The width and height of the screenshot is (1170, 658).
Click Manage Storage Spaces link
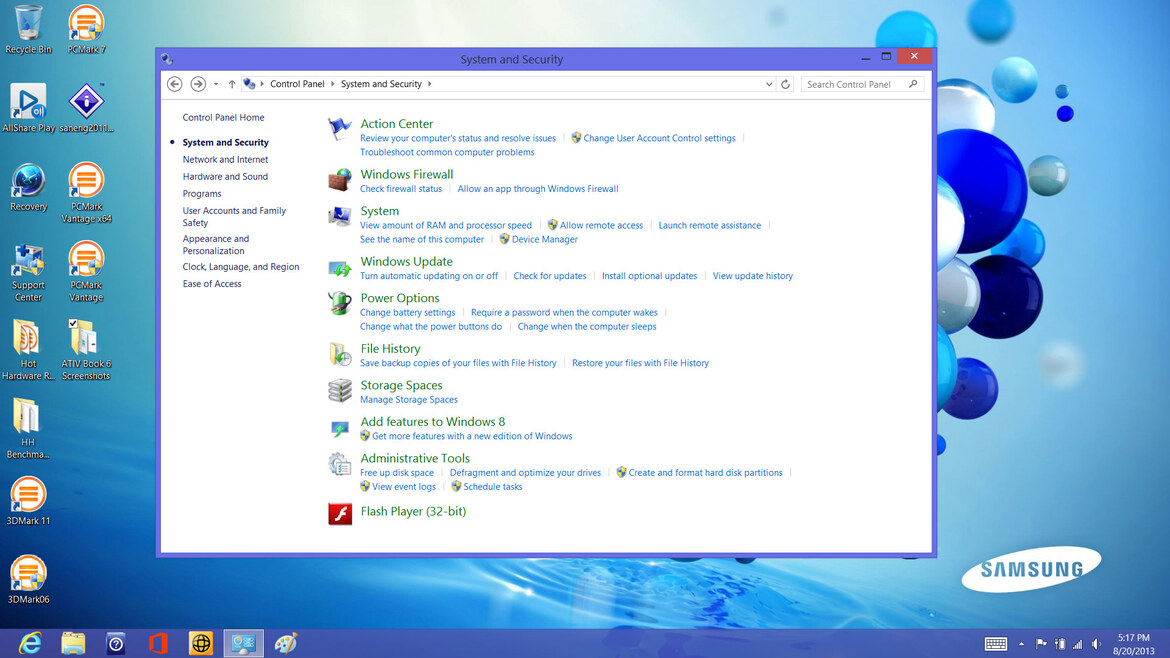[x=409, y=400]
